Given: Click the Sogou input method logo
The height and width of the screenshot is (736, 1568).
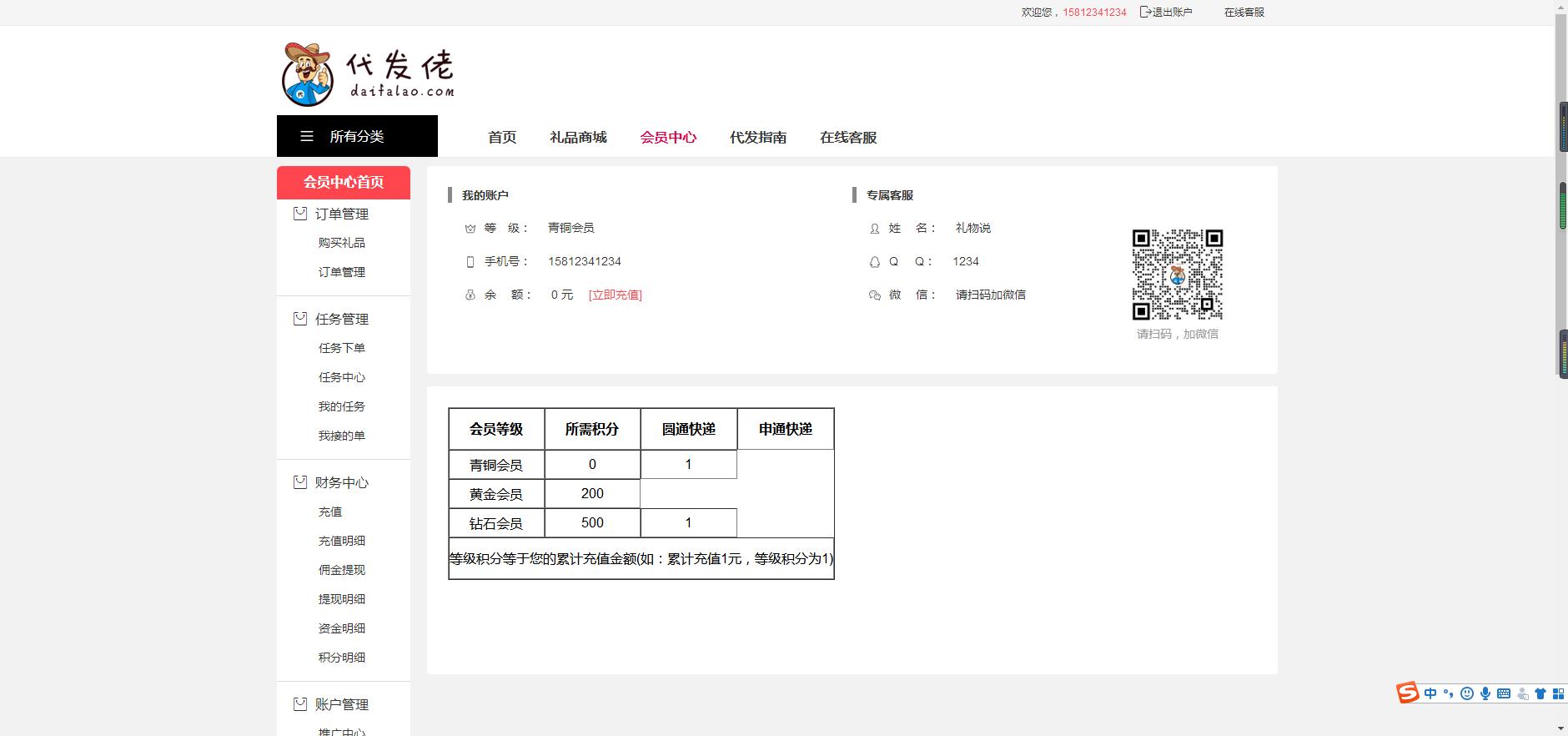Looking at the screenshot, I should click(1408, 693).
